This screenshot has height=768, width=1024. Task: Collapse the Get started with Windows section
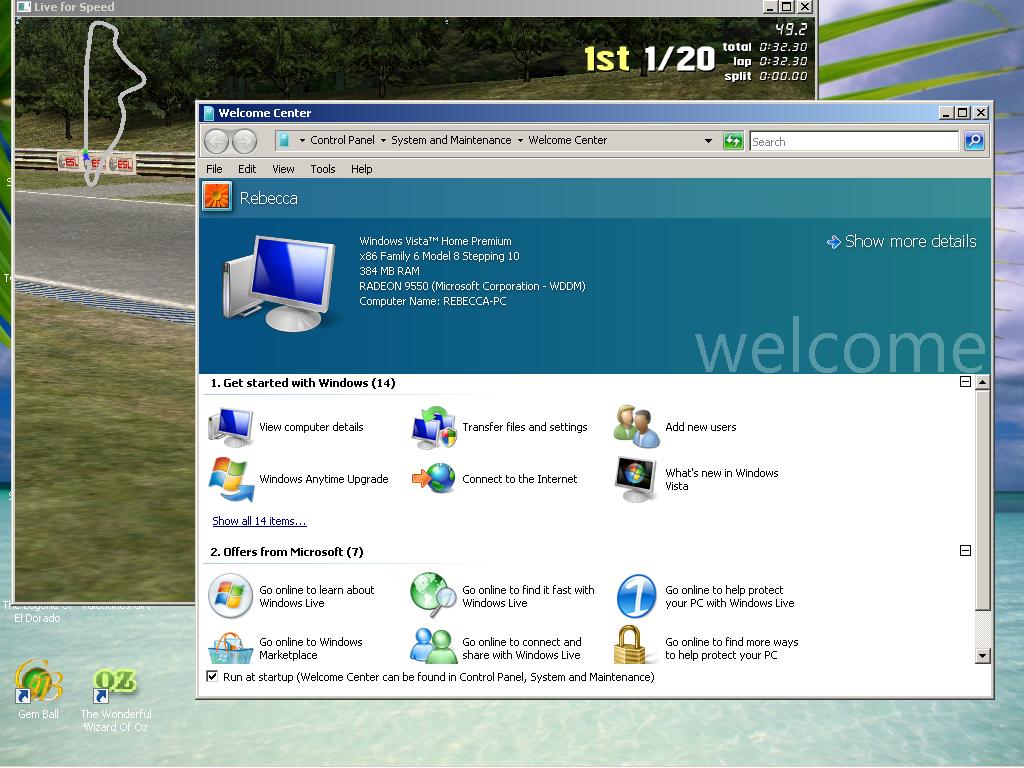(965, 382)
